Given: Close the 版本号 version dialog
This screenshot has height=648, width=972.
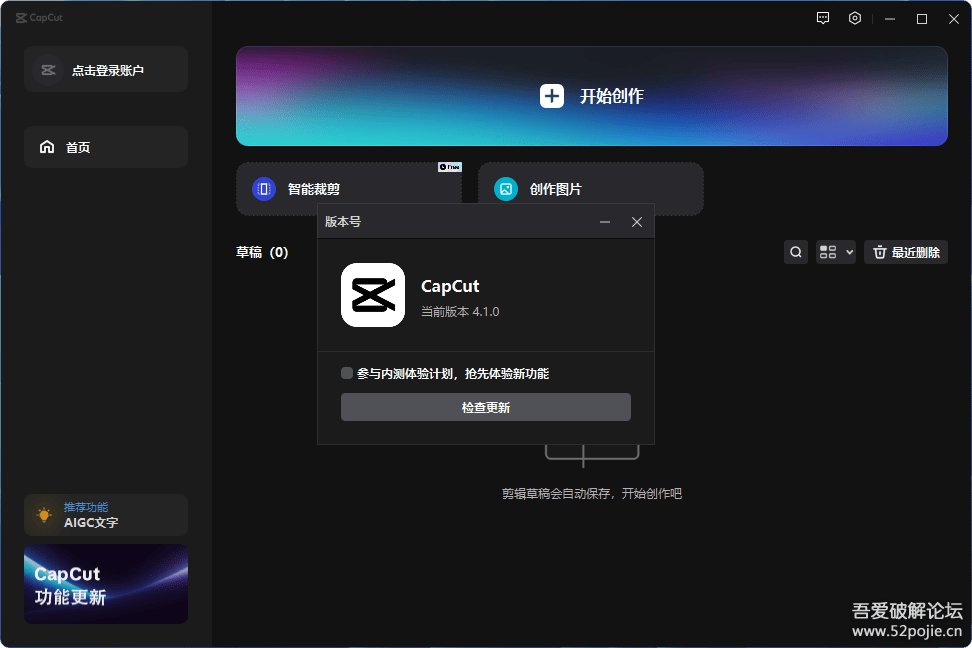Looking at the screenshot, I should tap(637, 222).
